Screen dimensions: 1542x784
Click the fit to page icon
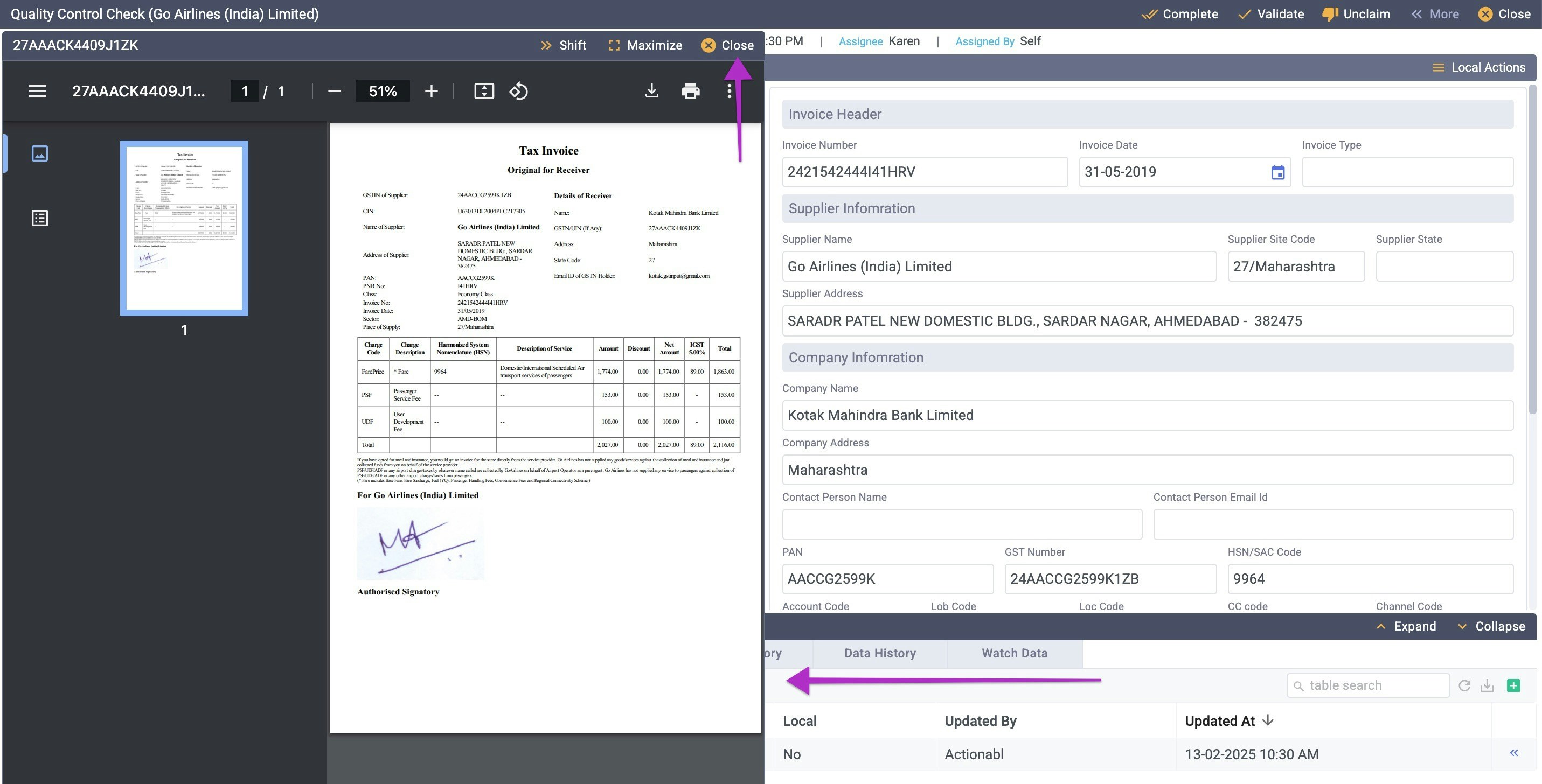coord(484,91)
